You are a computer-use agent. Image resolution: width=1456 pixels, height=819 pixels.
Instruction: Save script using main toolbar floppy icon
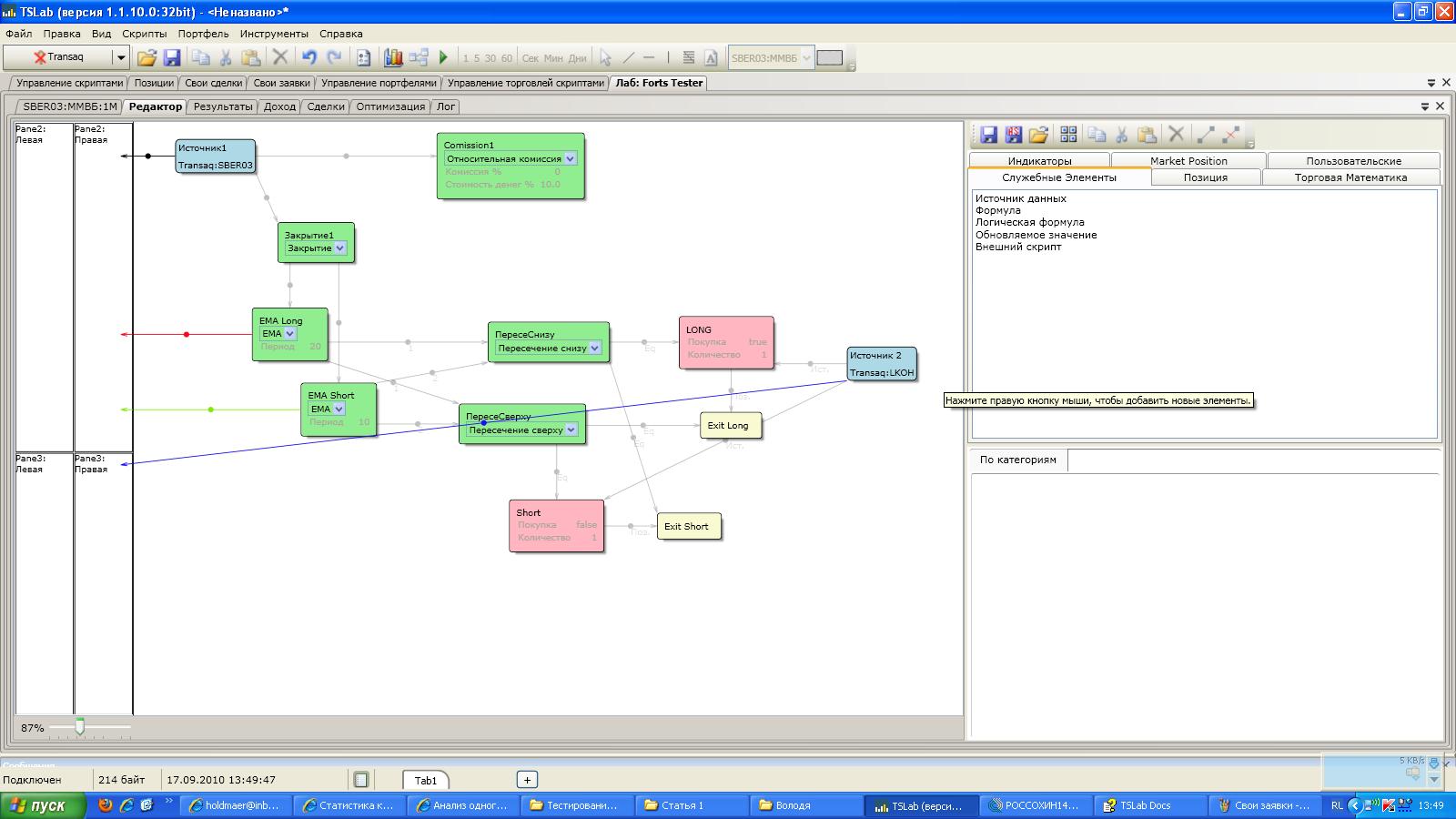[172, 57]
